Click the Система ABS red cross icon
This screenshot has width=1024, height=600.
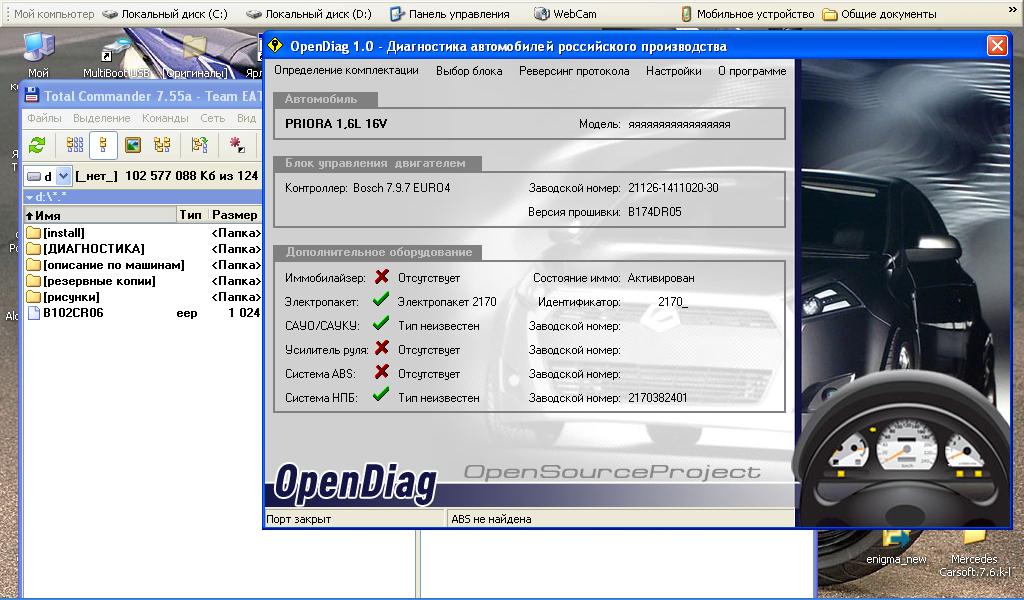[x=381, y=373]
